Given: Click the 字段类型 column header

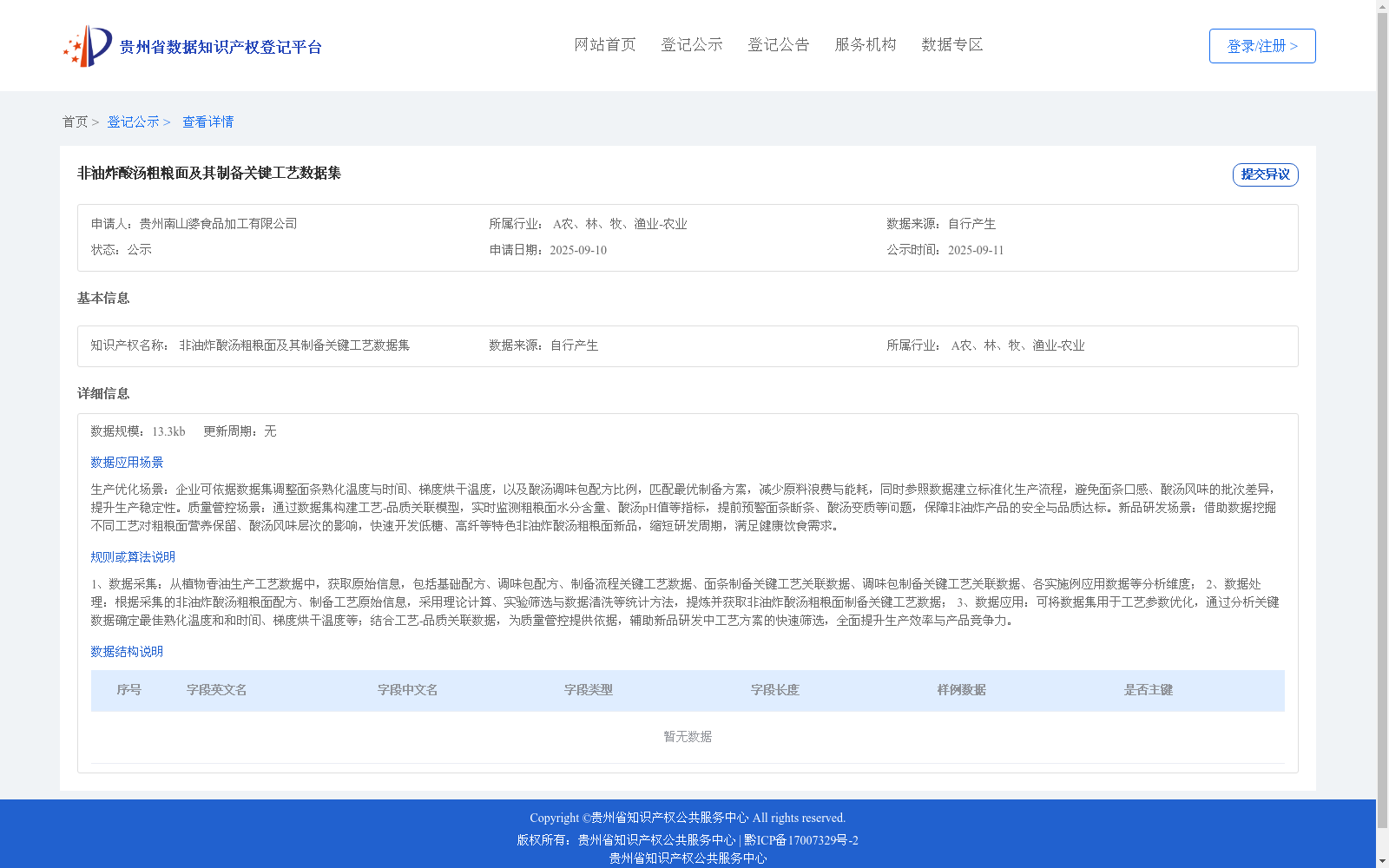Looking at the screenshot, I should pyautogui.click(x=589, y=690).
